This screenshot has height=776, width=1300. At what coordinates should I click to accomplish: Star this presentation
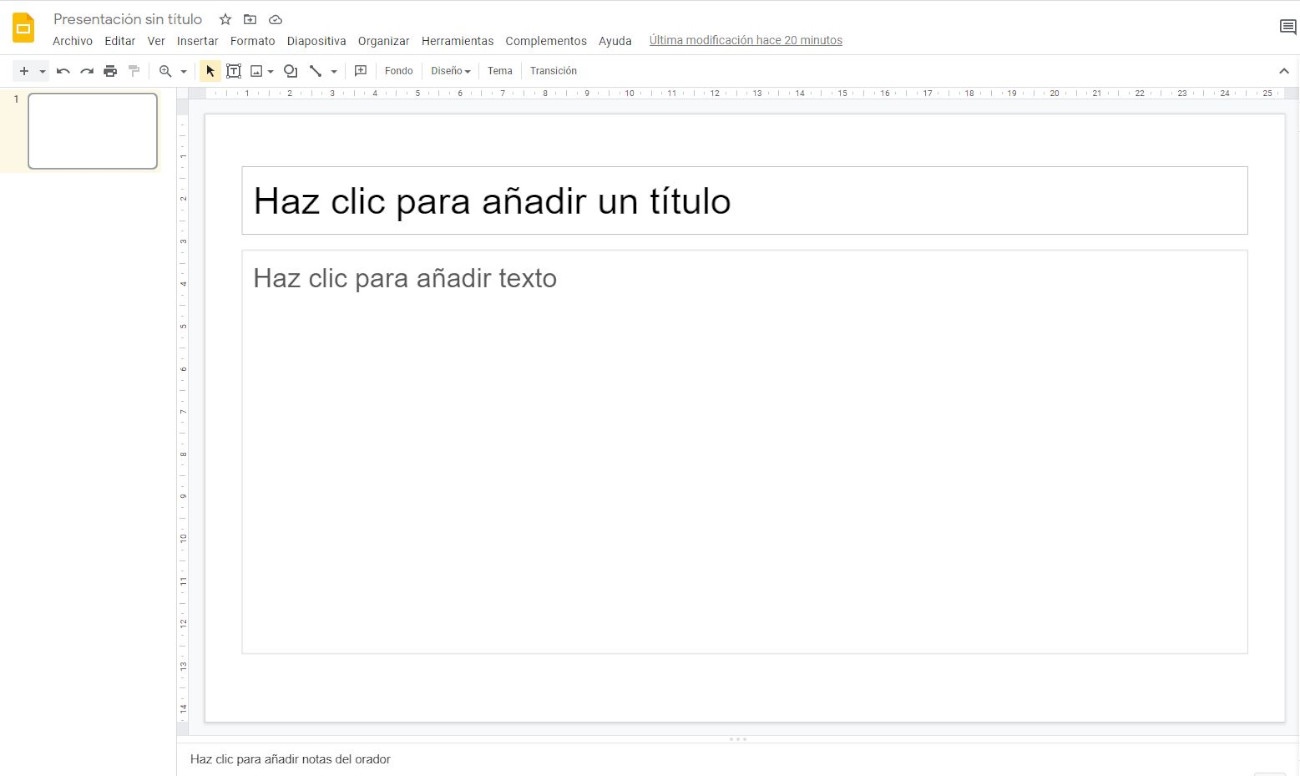coord(225,19)
